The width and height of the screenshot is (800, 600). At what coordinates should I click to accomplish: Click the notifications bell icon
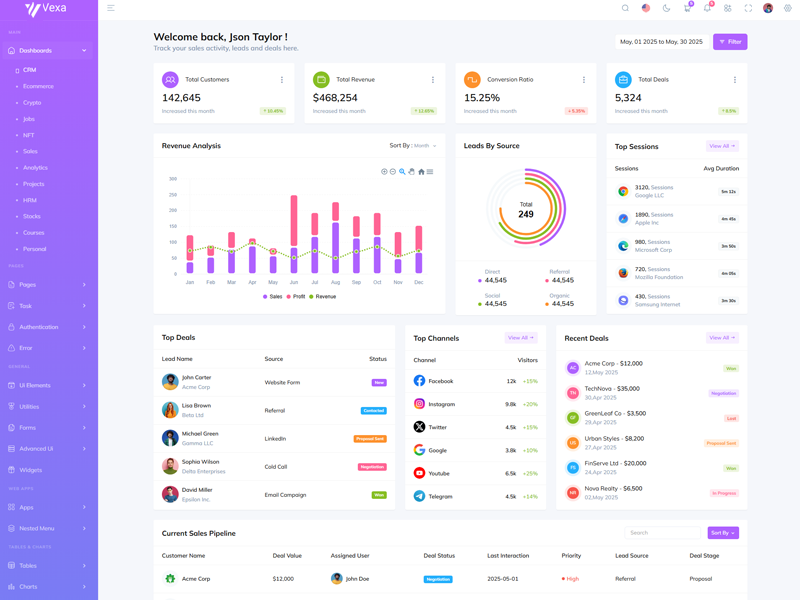click(707, 8)
